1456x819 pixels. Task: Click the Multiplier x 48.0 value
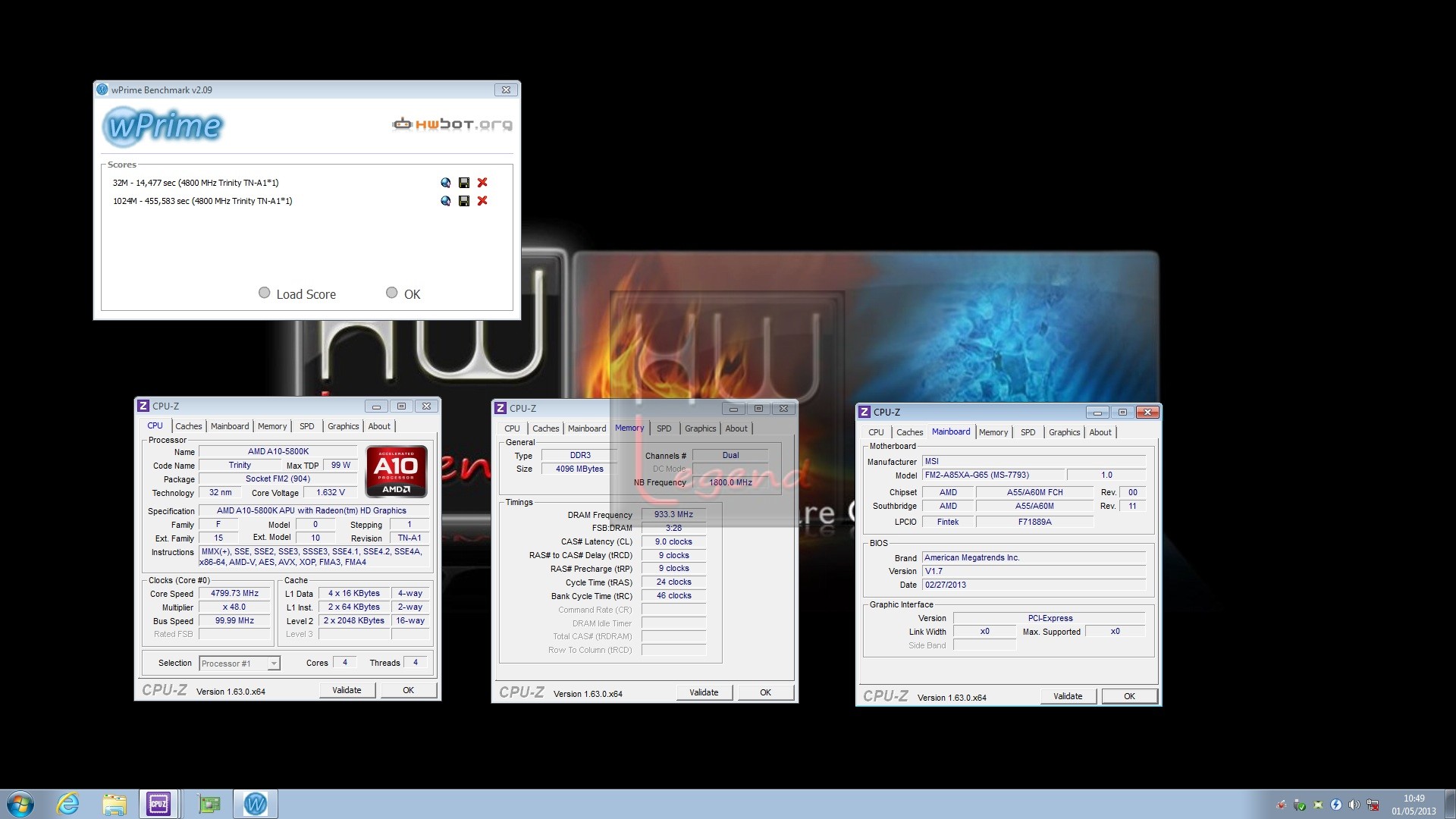pyautogui.click(x=234, y=607)
